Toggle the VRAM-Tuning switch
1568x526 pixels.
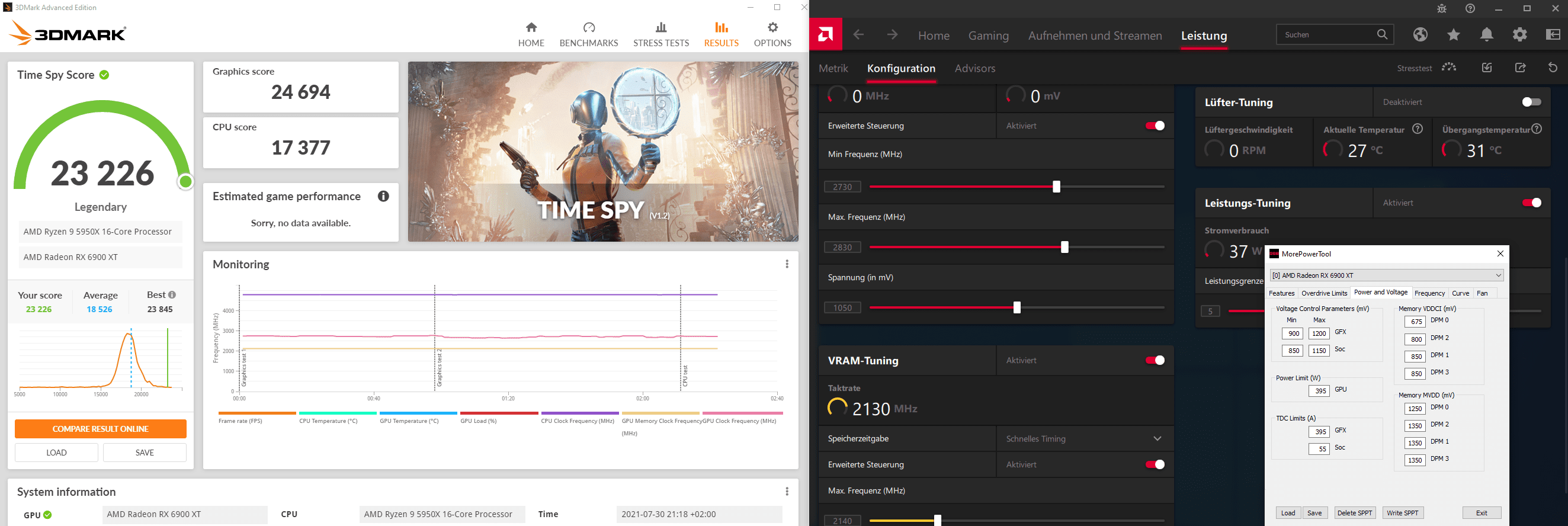pyautogui.click(x=1155, y=360)
